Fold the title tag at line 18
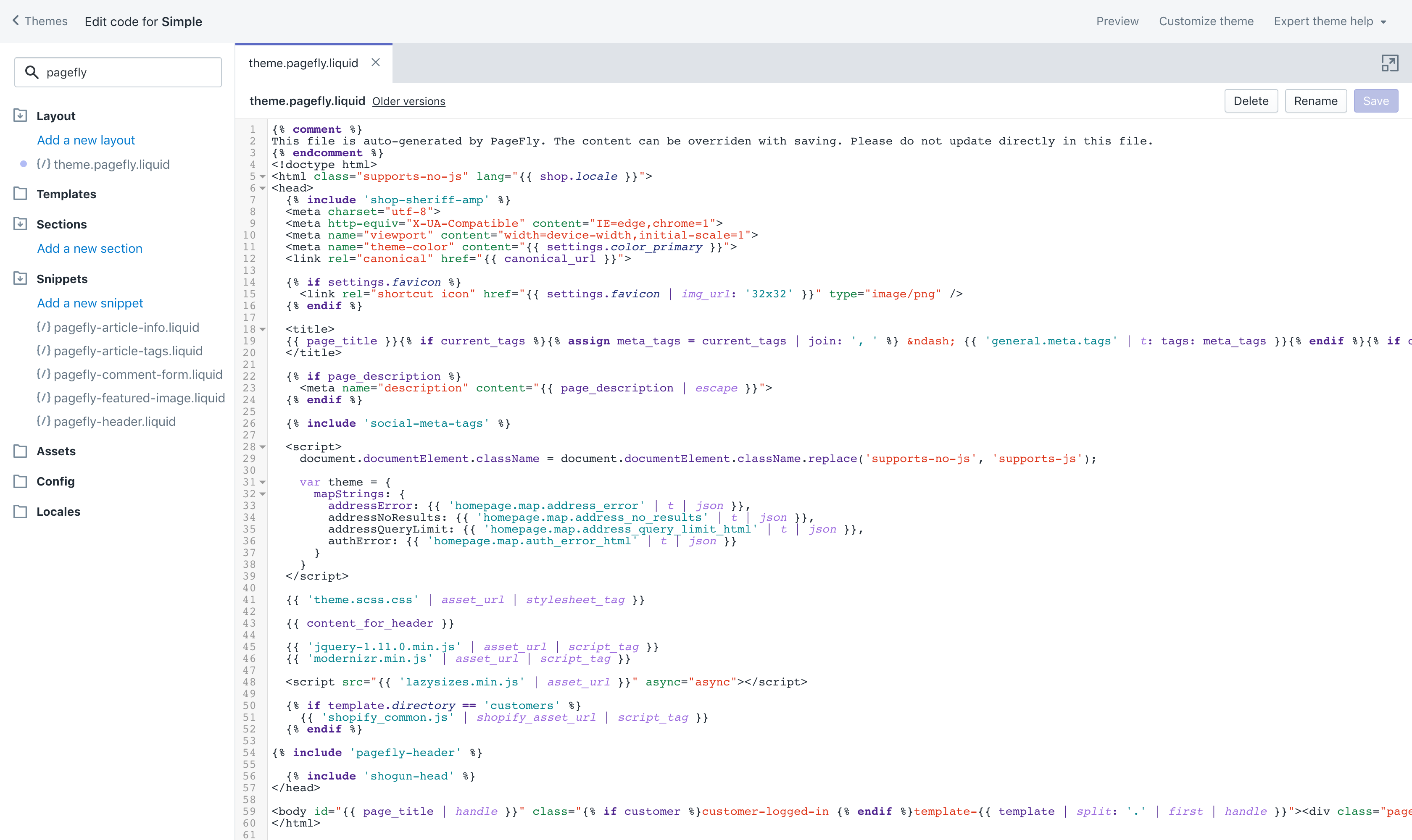1412x840 pixels. pyautogui.click(x=263, y=329)
